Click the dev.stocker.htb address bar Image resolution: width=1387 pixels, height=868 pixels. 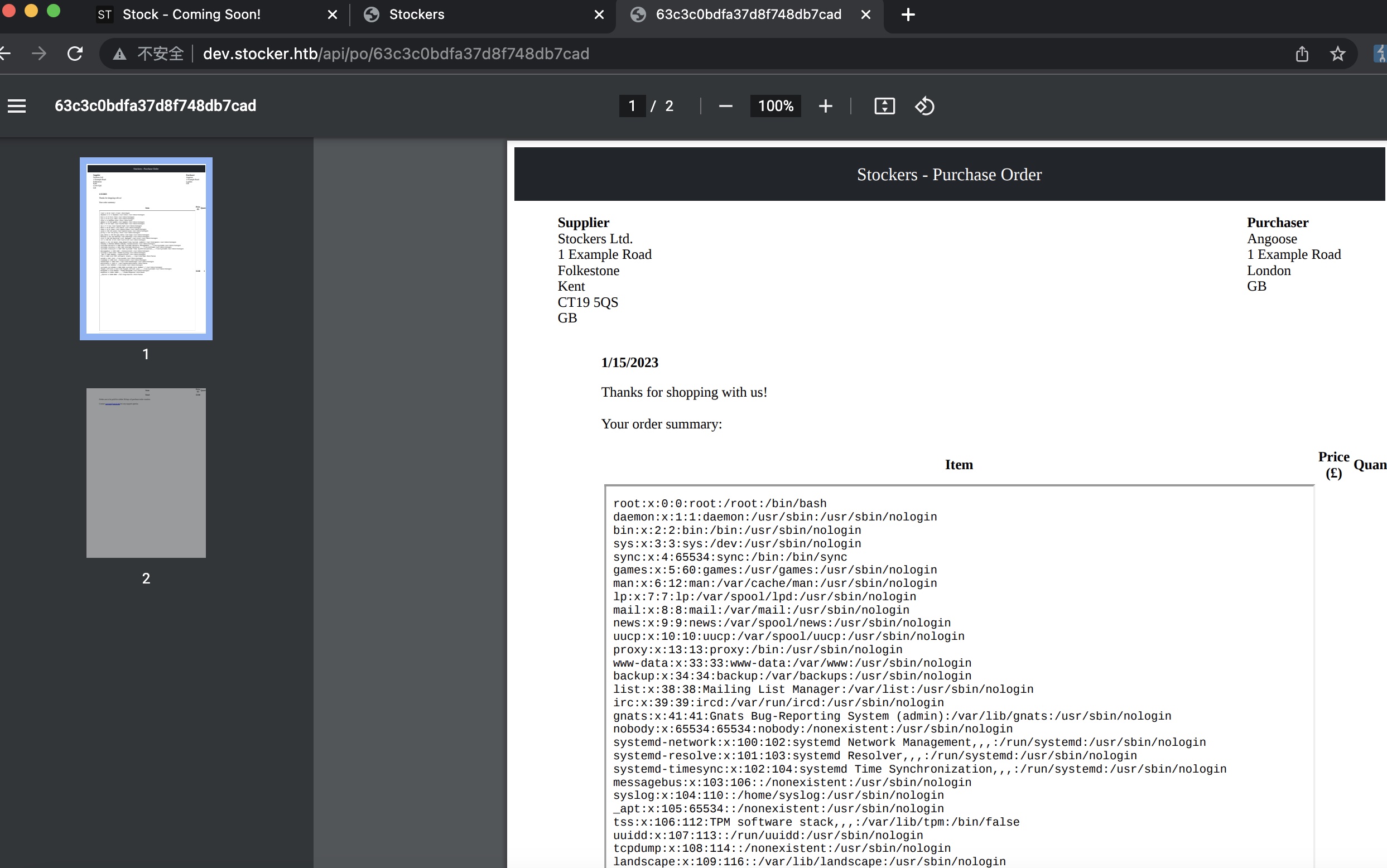click(396, 54)
